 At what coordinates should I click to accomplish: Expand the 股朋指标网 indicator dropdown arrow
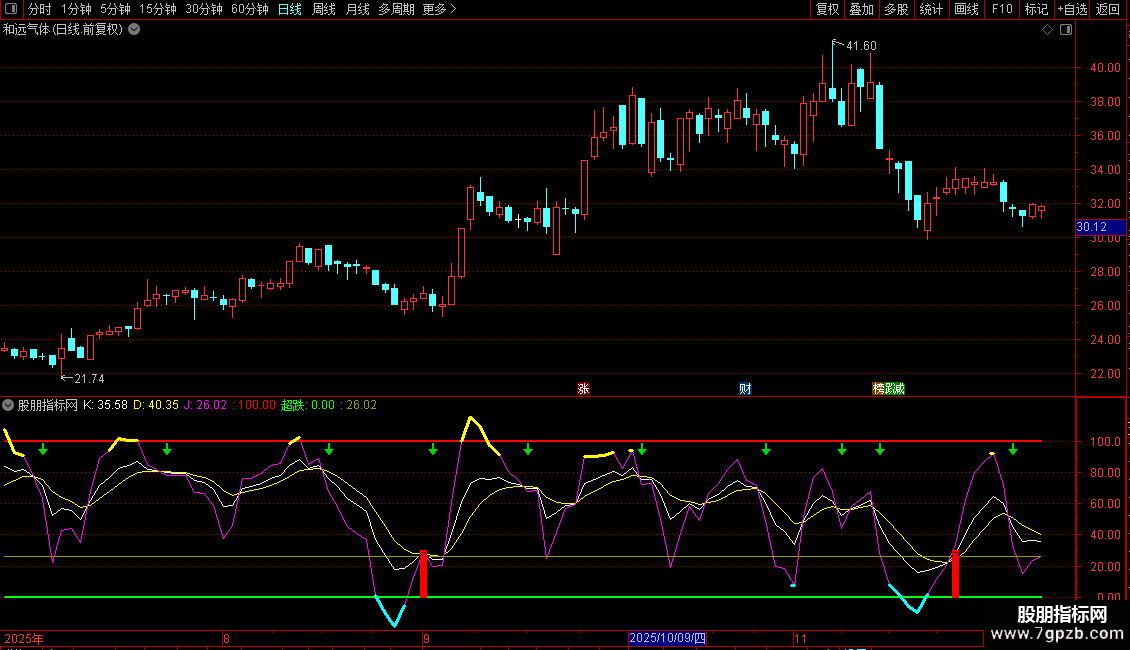[9, 405]
